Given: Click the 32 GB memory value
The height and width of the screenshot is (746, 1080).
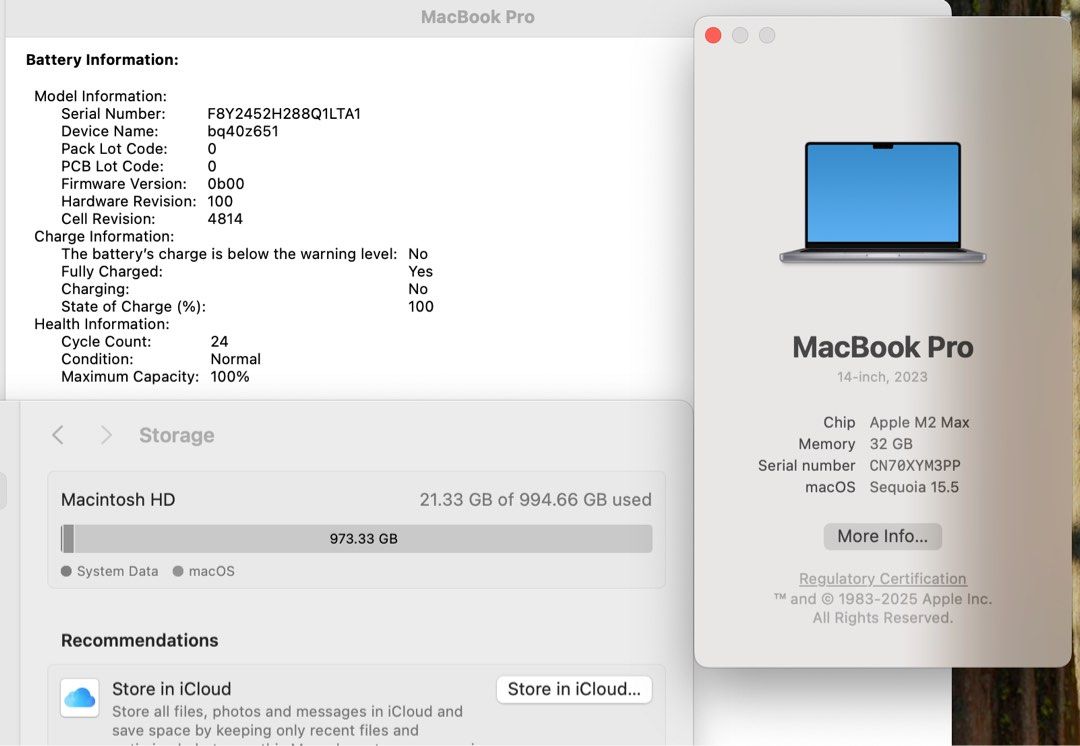Looking at the screenshot, I should click(x=891, y=444).
